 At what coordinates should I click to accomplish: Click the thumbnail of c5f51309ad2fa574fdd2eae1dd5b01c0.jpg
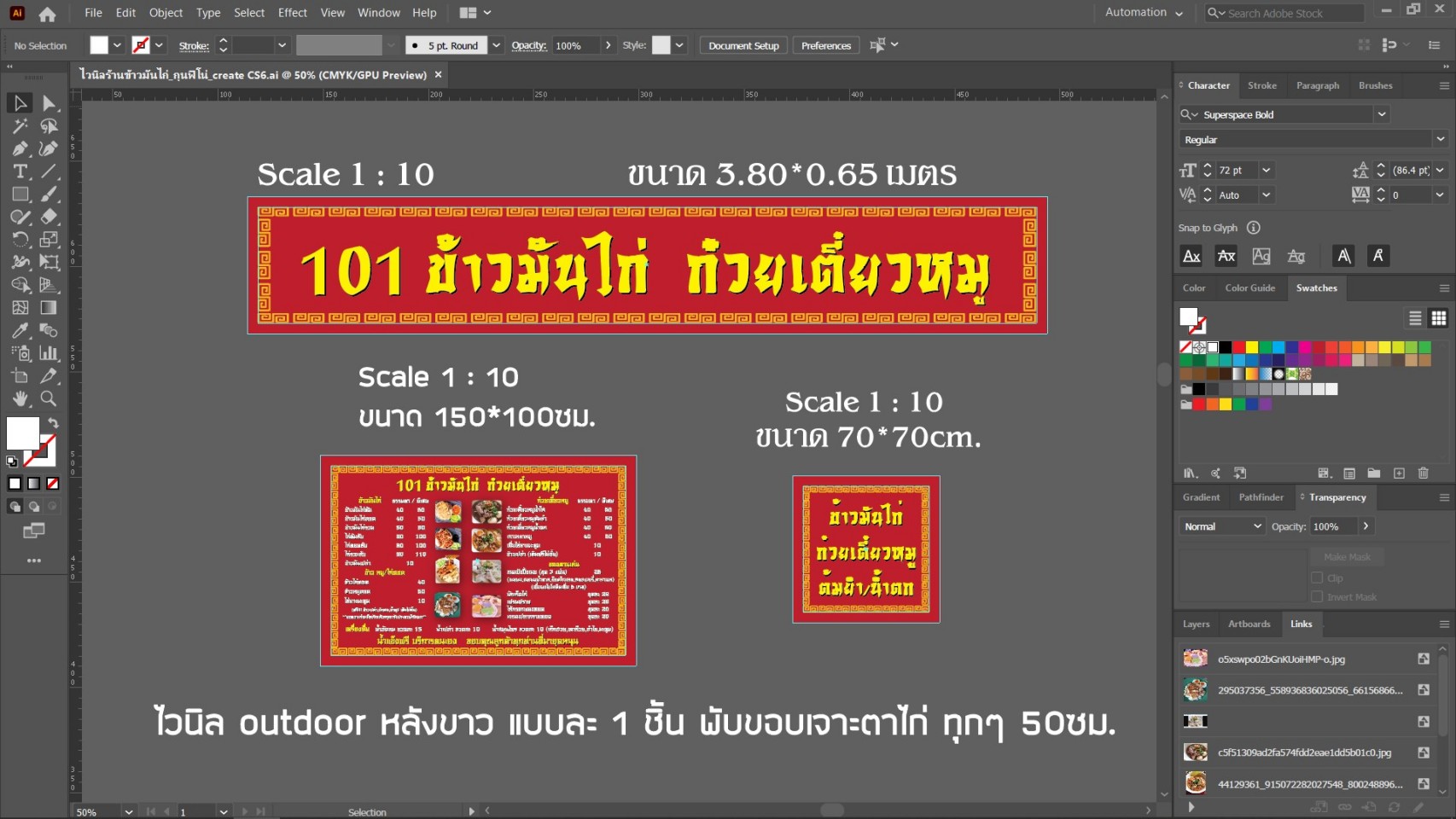[x=1195, y=752]
